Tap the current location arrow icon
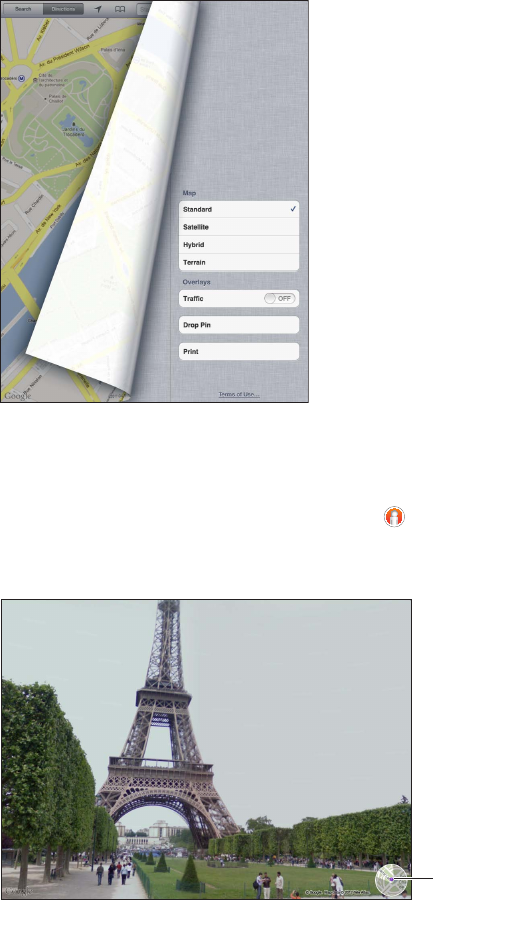 (x=98, y=9)
